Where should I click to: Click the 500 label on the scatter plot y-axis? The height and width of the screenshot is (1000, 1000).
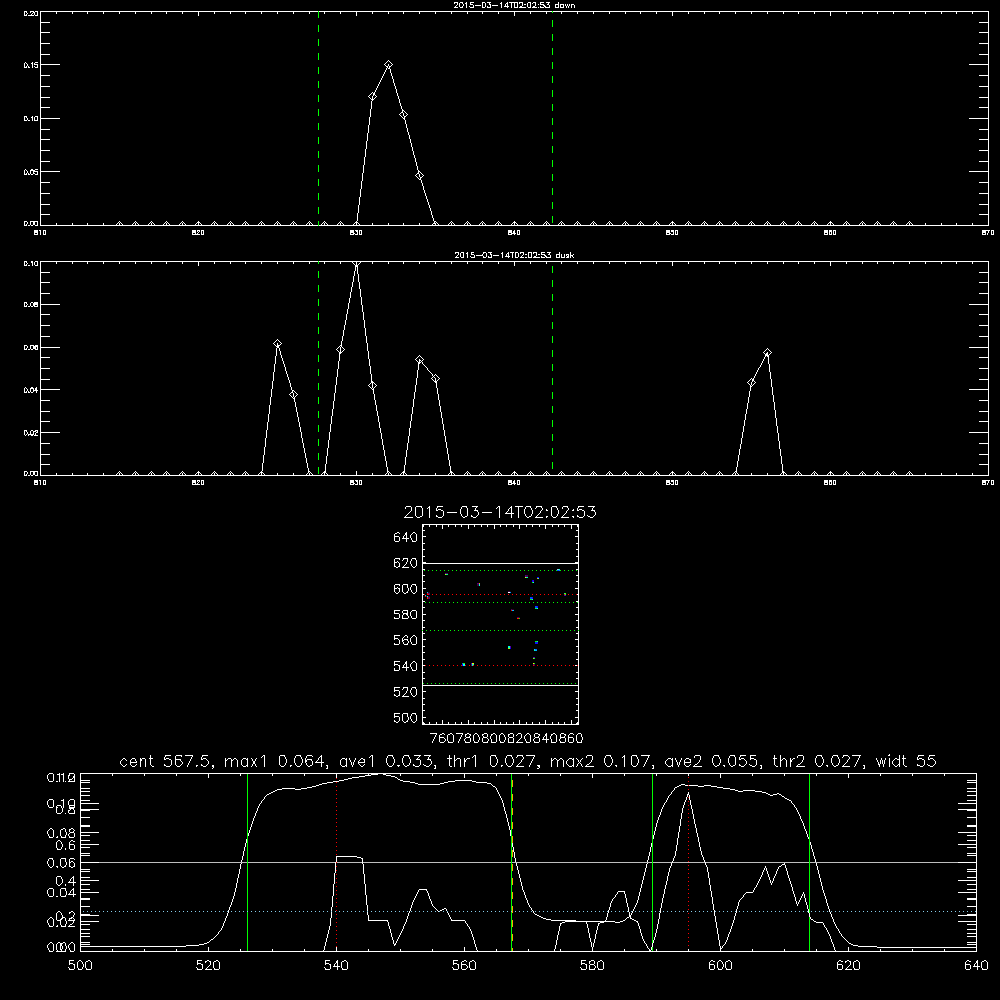point(406,717)
